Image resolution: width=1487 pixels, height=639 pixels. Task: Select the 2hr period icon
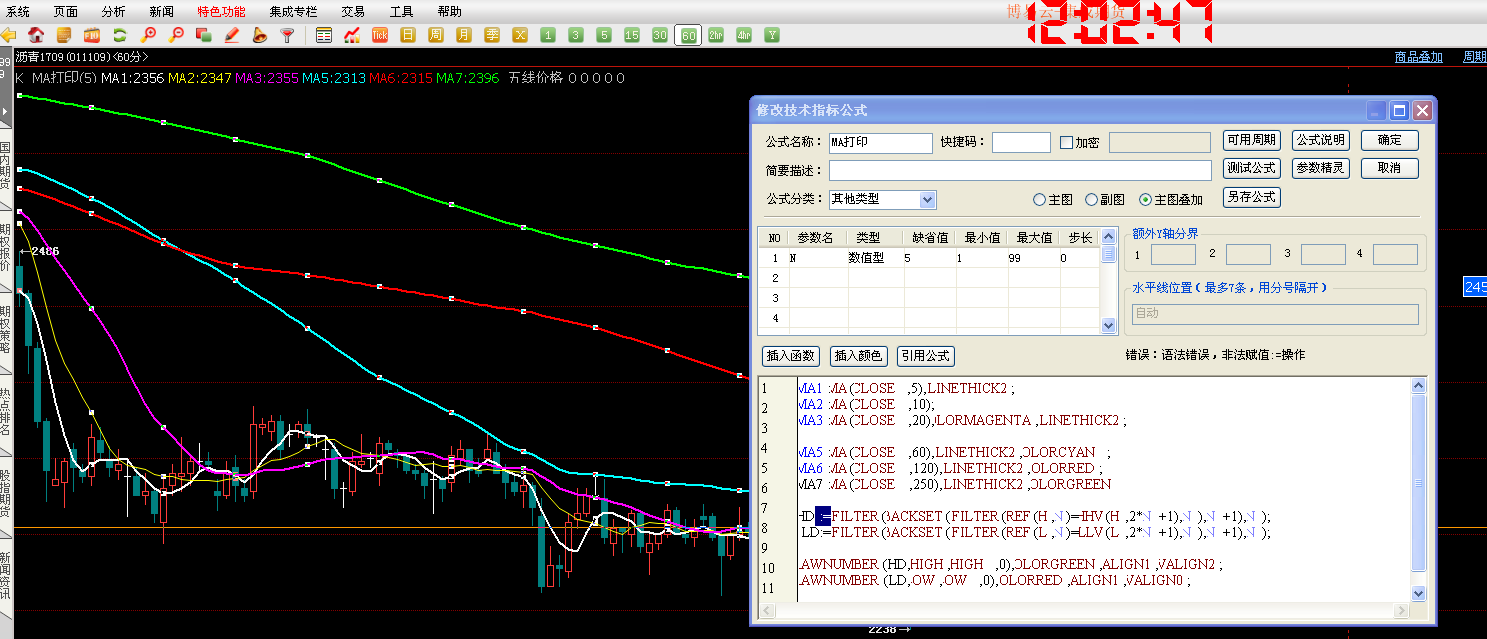point(716,35)
